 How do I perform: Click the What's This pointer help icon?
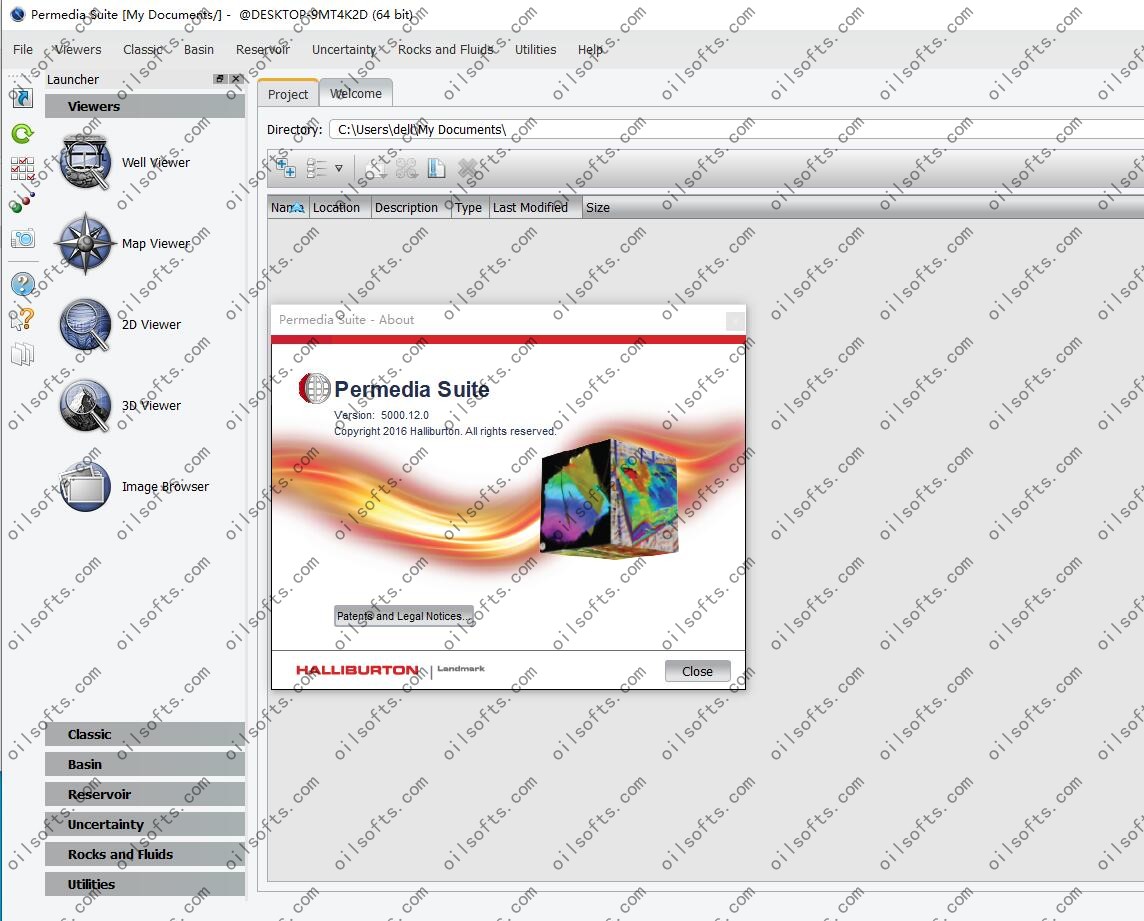[23, 319]
